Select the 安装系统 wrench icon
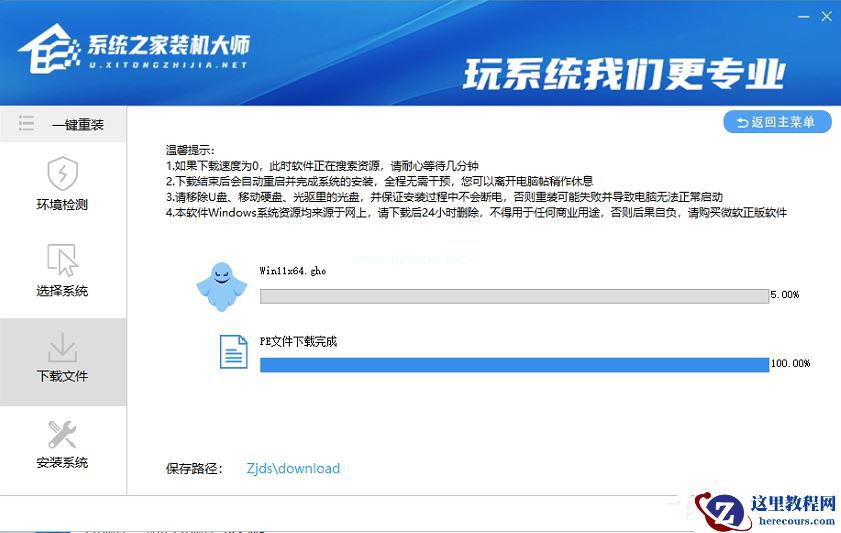 coord(62,434)
